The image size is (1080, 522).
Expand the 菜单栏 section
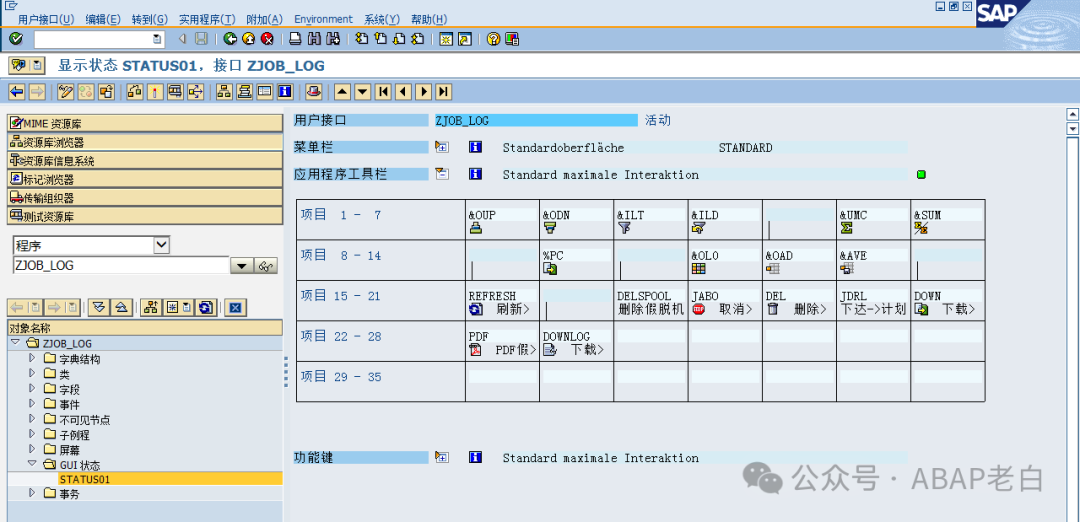pyautogui.click(x=442, y=147)
